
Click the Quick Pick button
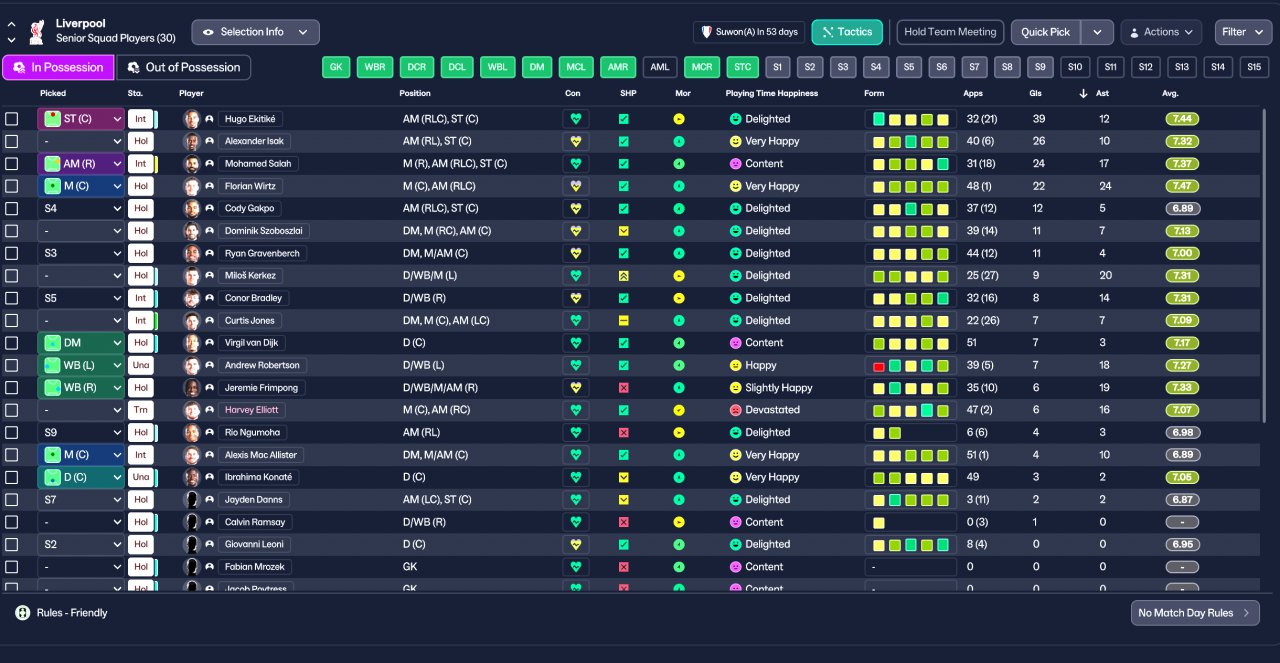click(x=1046, y=32)
